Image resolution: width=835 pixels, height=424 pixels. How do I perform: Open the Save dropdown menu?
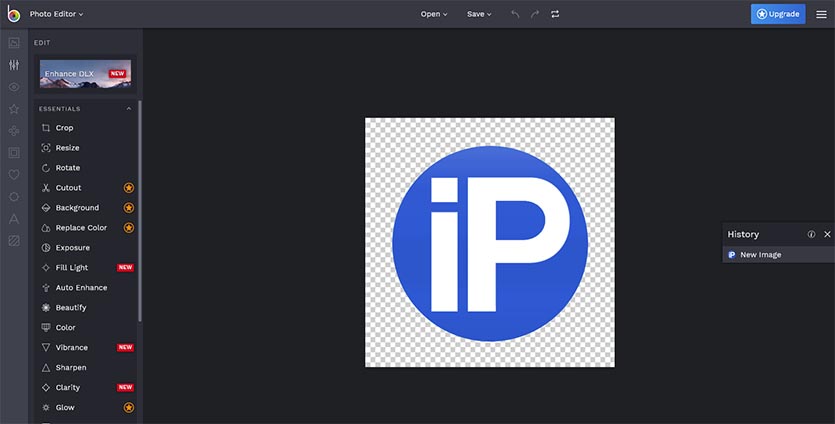point(479,14)
